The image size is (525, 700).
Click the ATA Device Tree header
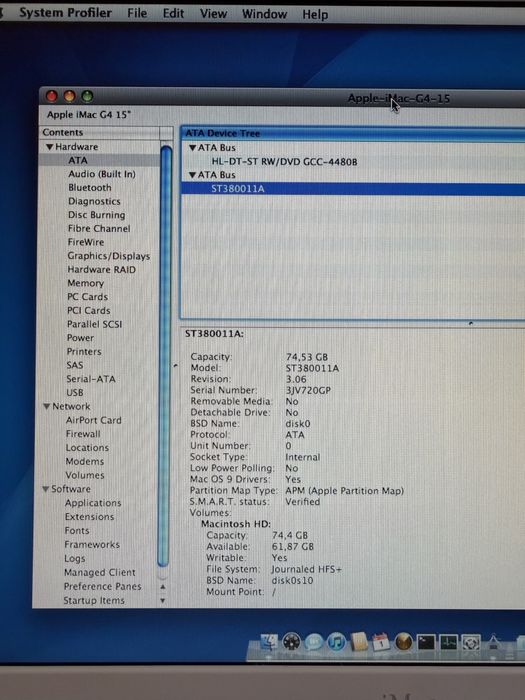point(353,133)
